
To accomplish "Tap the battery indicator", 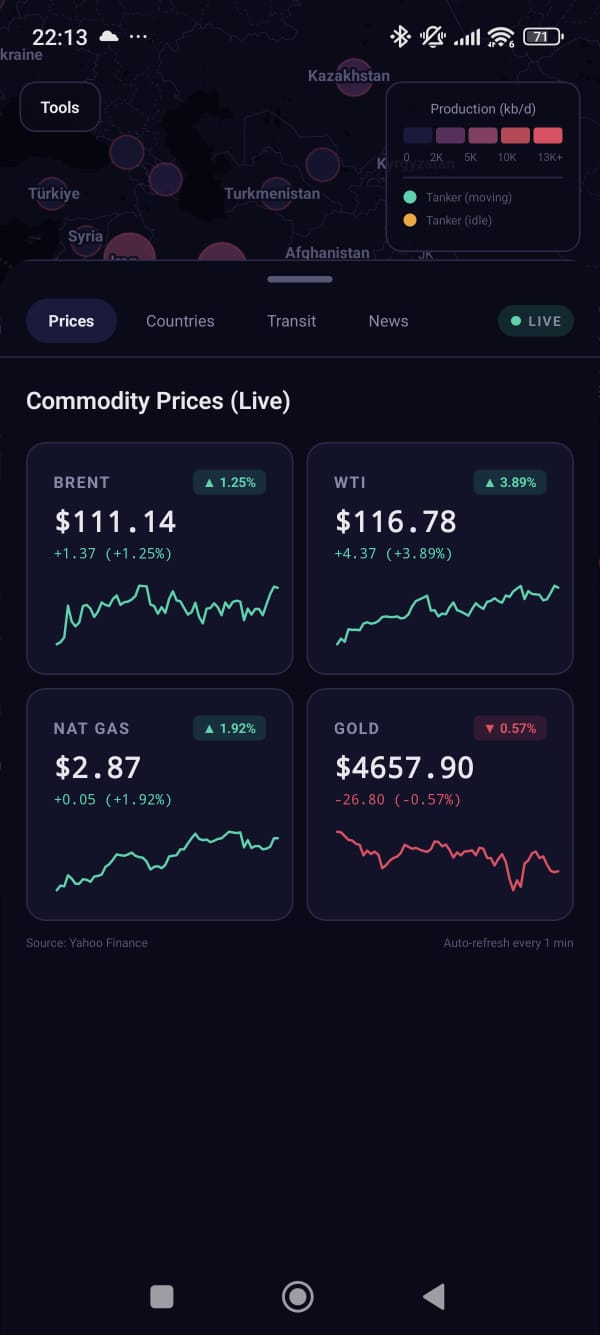I will coord(542,36).
